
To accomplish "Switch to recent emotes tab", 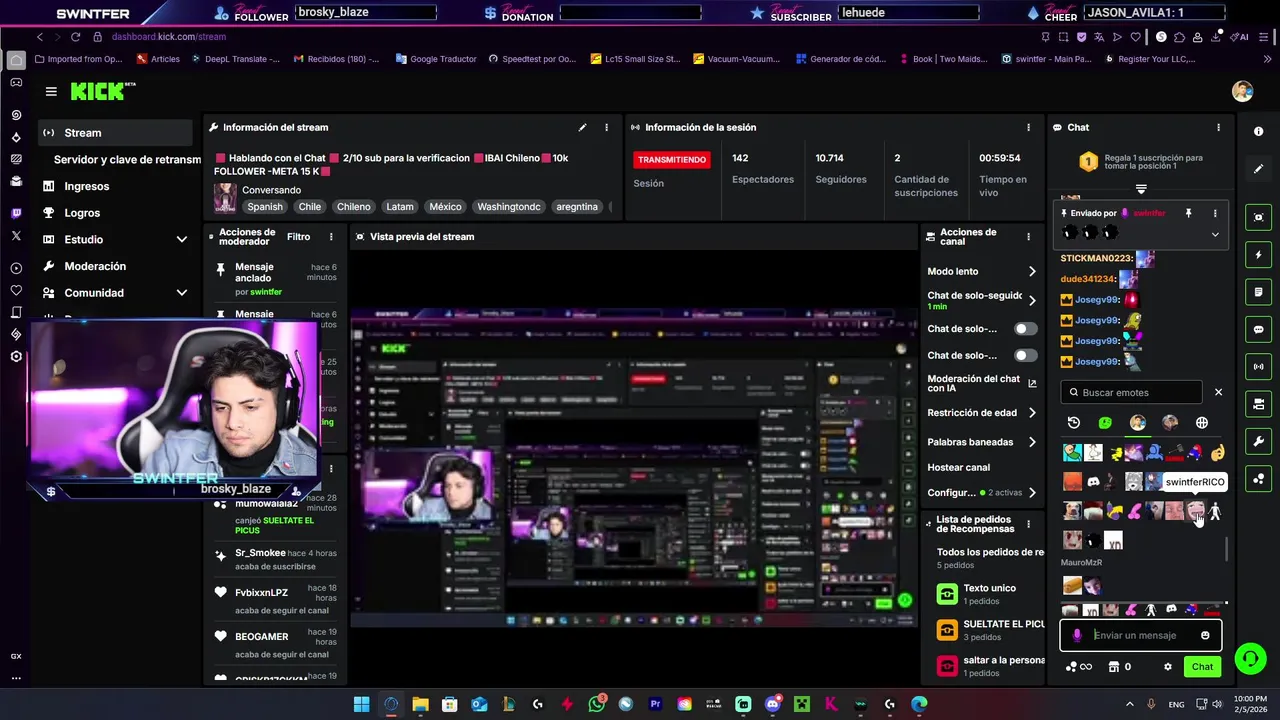I will point(1074,423).
